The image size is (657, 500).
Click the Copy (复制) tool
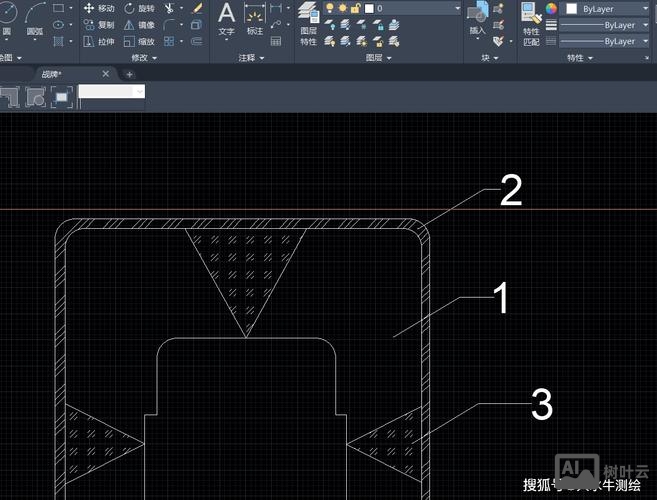[x=98, y=25]
